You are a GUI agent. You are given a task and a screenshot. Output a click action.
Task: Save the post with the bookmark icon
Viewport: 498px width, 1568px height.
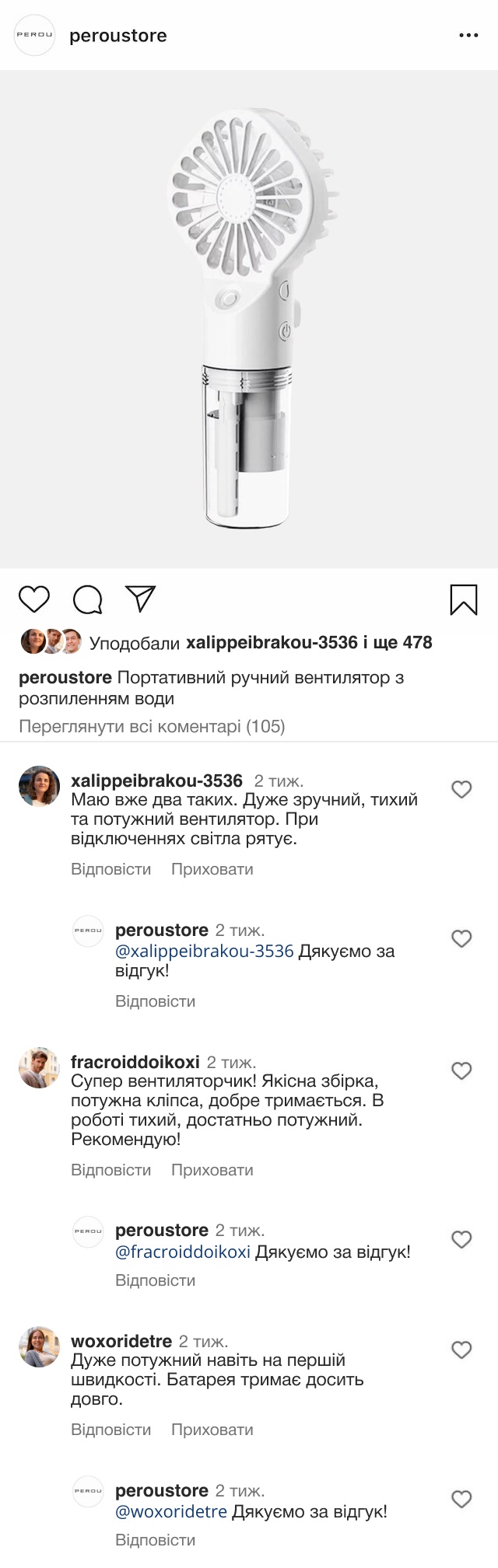pyautogui.click(x=464, y=599)
